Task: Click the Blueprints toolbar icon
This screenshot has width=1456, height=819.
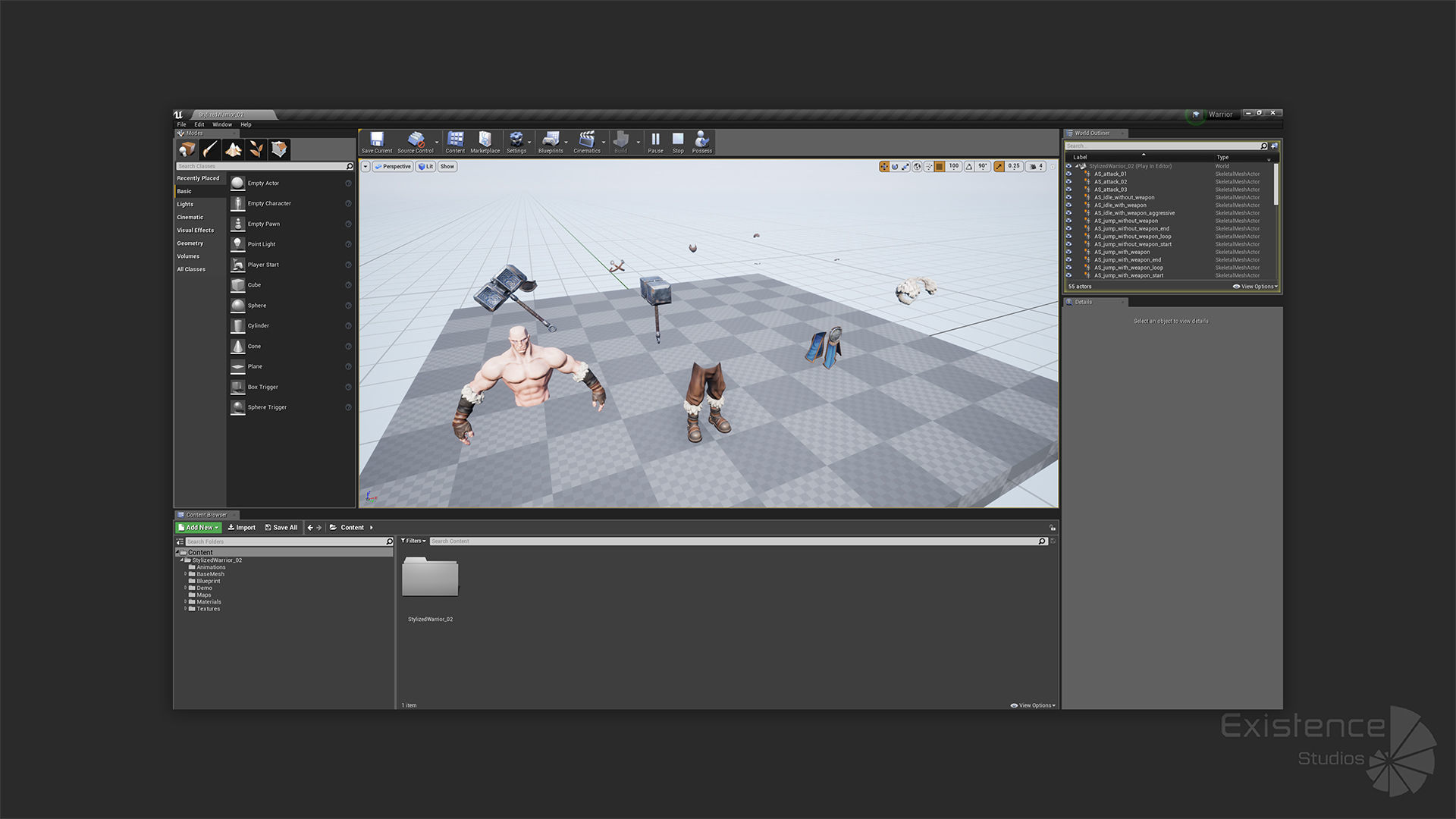Action: tap(550, 141)
